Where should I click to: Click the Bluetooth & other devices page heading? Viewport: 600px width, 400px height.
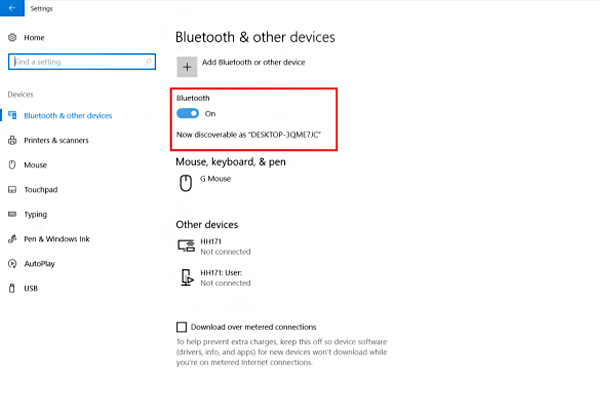pyautogui.click(x=255, y=37)
